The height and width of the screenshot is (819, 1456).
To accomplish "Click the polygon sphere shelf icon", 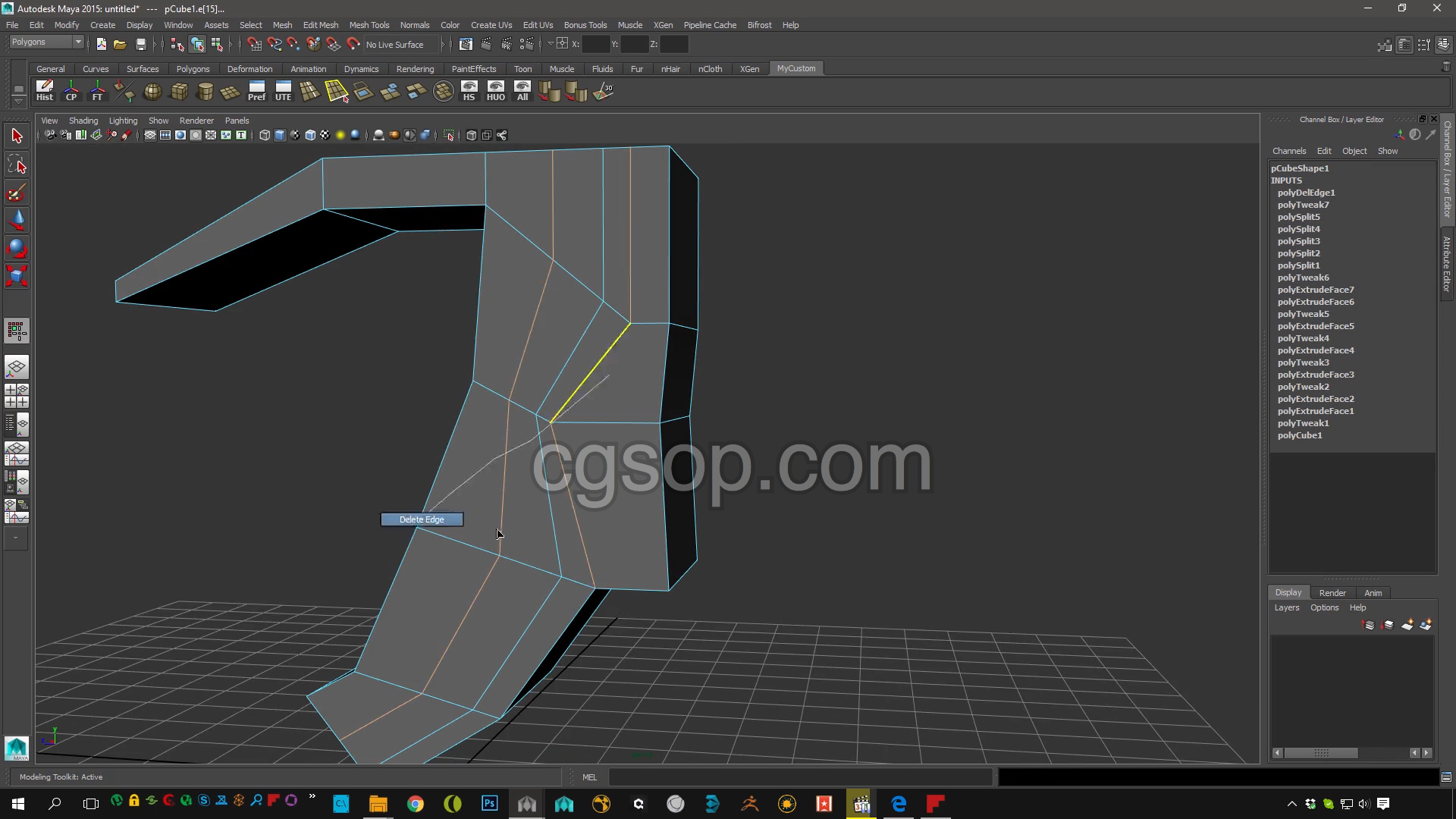I will (x=152, y=92).
